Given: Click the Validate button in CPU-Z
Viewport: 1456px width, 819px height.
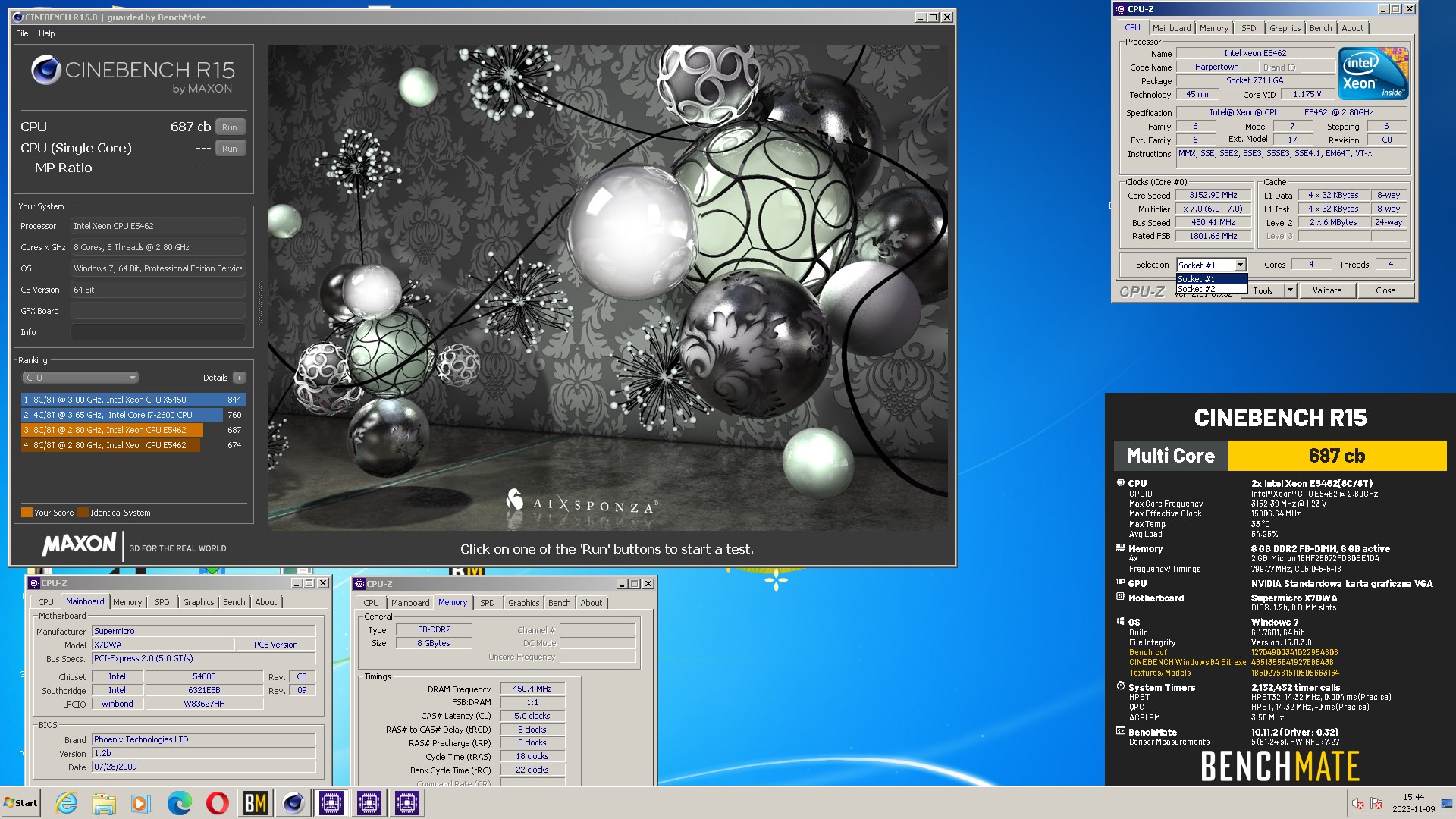Looking at the screenshot, I should point(1327,290).
